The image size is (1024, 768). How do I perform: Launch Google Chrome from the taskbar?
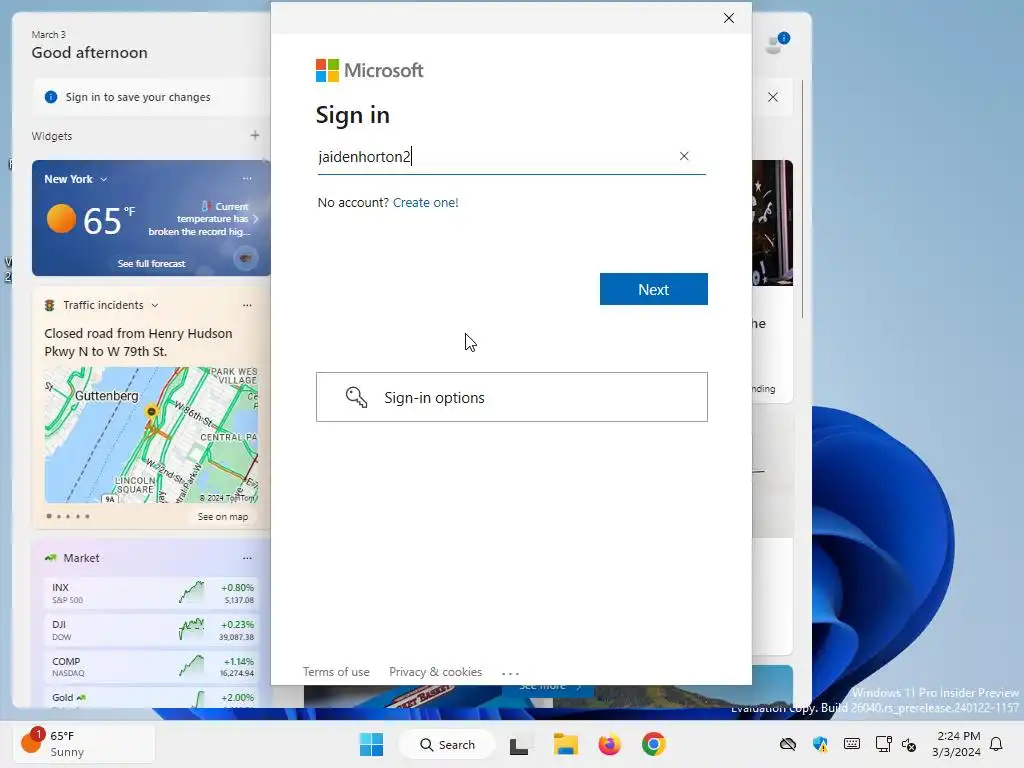pos(653,744)
